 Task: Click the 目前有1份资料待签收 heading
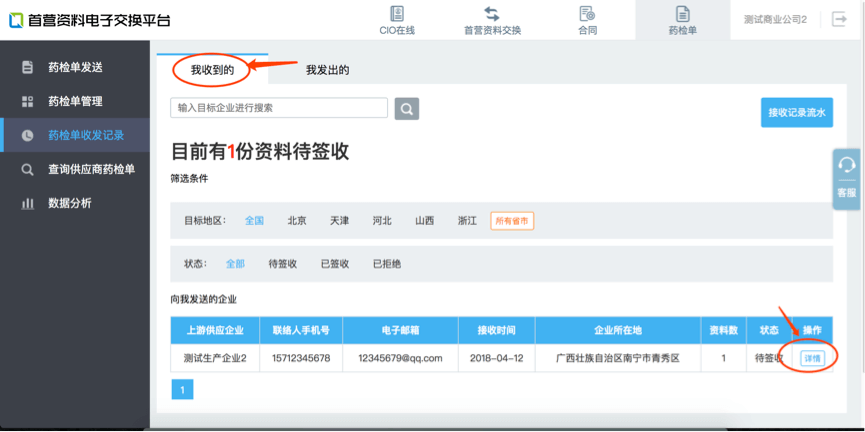coord(260,152)
